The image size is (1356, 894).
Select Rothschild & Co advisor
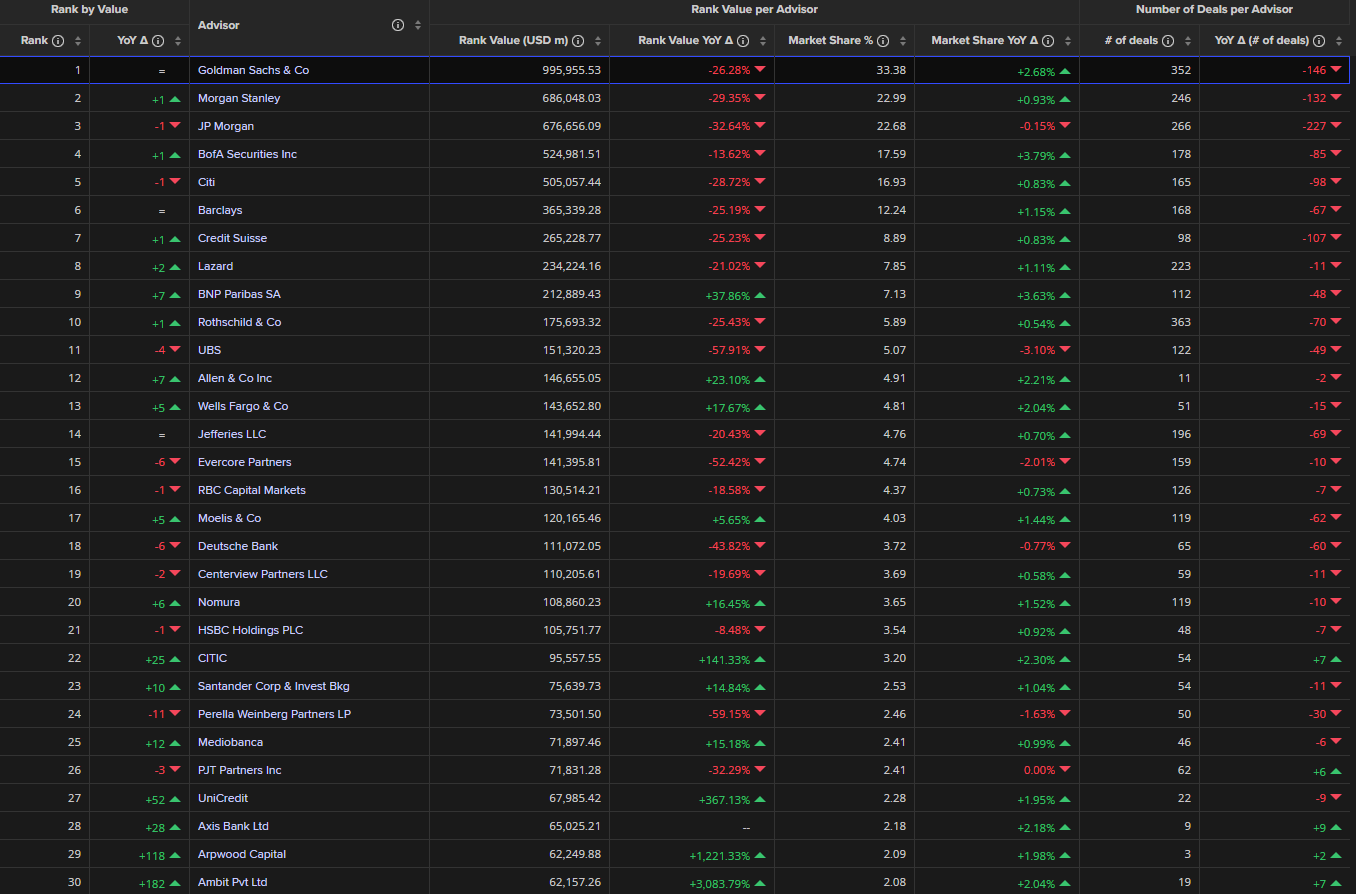pyautogui.click(x=239, y=322)
